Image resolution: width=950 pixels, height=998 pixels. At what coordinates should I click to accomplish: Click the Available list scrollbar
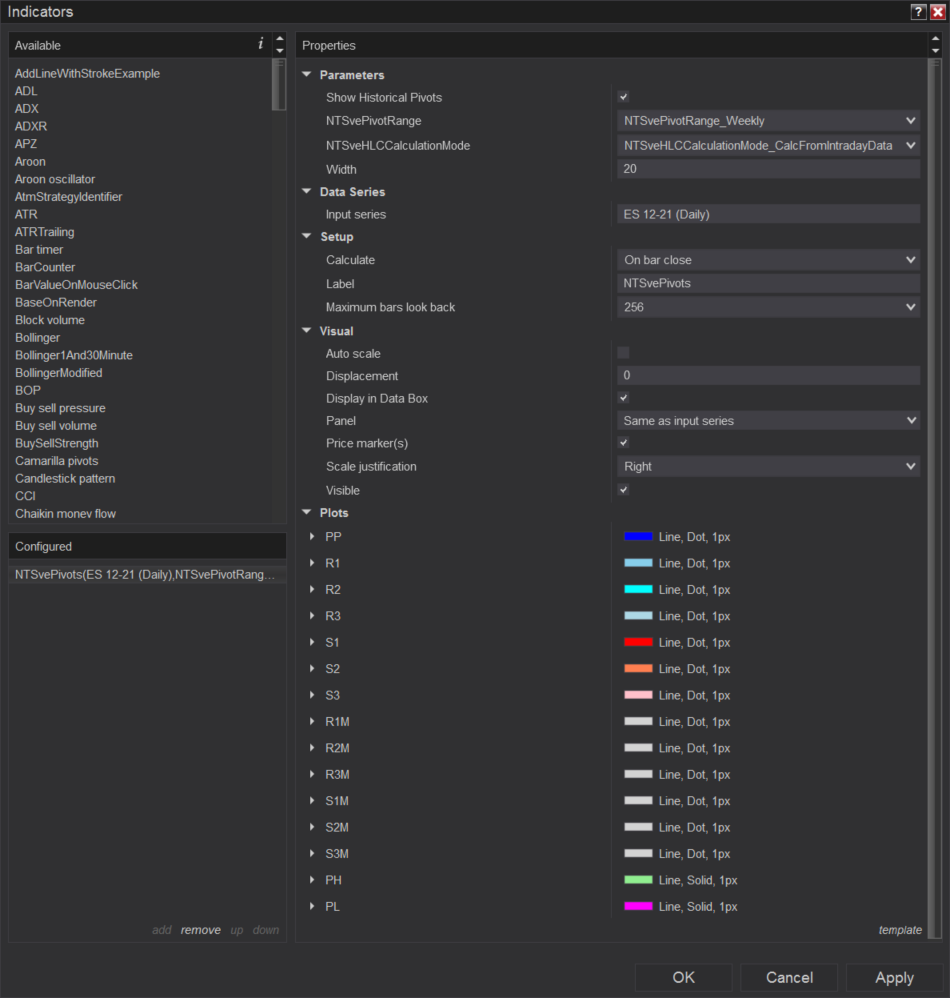click(279, 84)
